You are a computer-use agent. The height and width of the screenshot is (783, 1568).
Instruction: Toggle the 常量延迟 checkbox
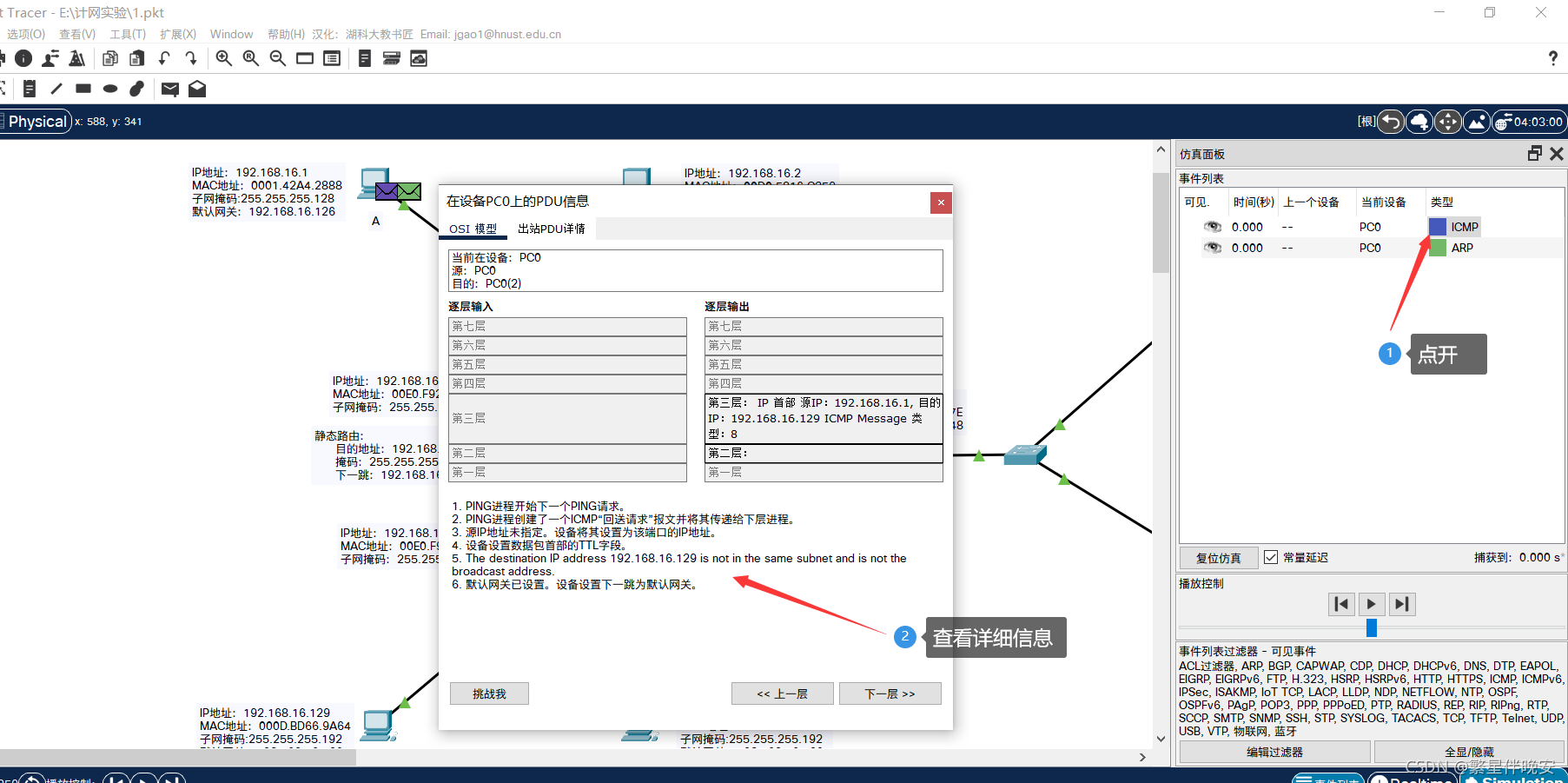click(1271, 557)
